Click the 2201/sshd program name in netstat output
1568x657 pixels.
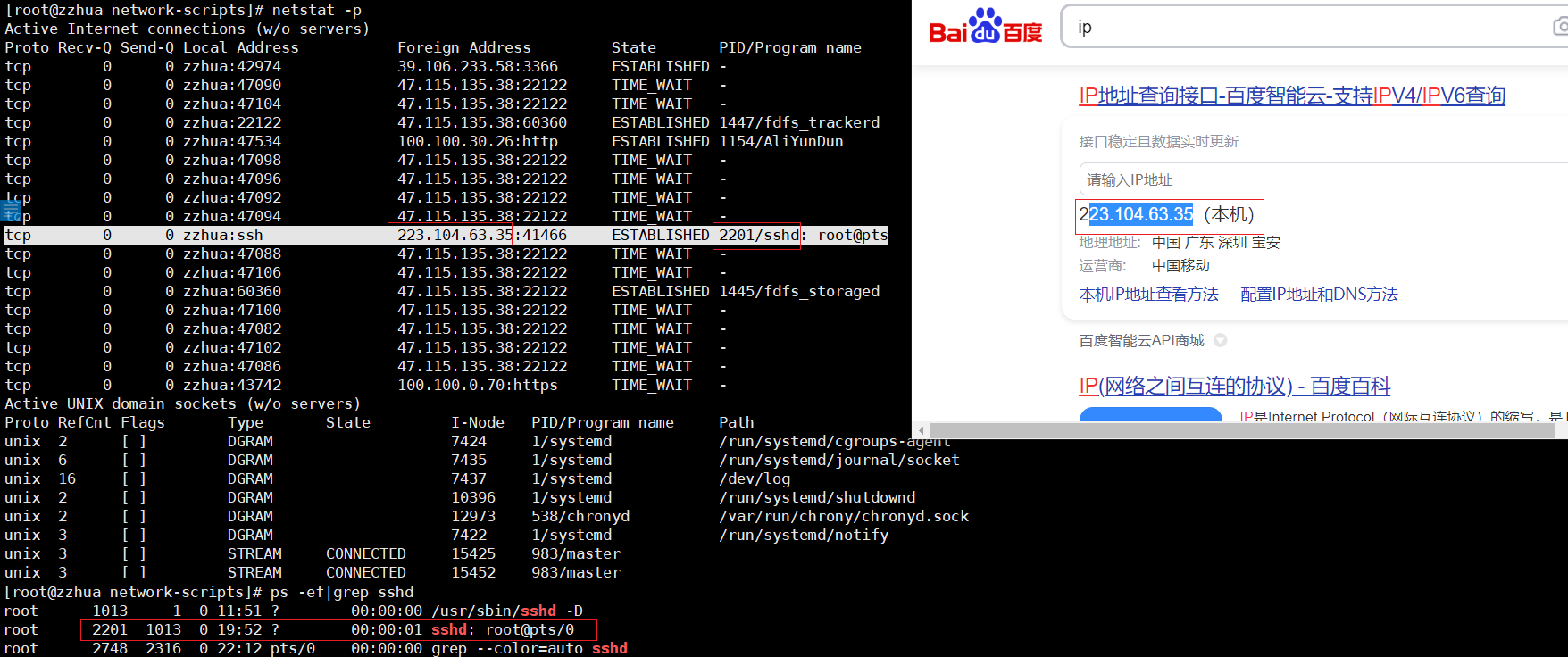tap(759, 235)
